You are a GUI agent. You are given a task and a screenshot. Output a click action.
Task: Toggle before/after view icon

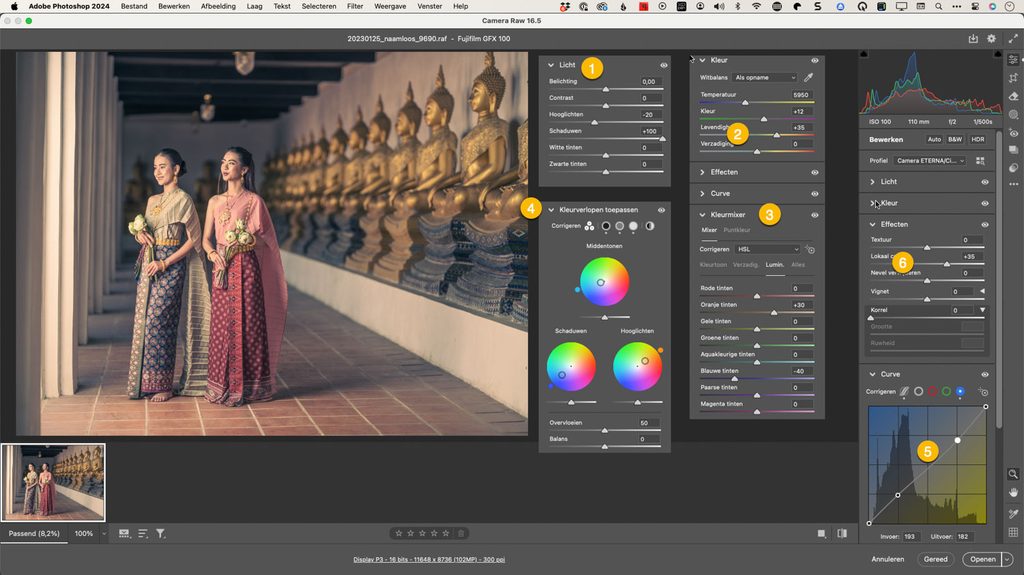(x=842, y=534)
